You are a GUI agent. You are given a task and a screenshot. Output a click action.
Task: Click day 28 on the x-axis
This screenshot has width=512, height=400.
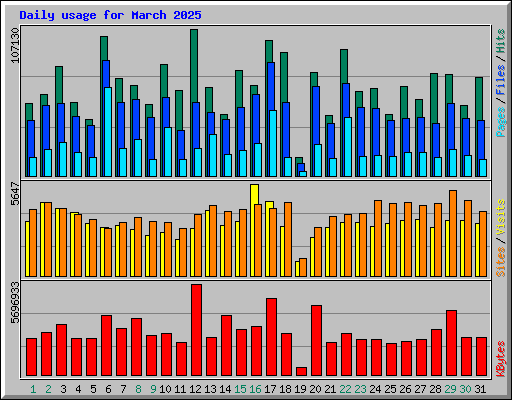tap(435, 389)
